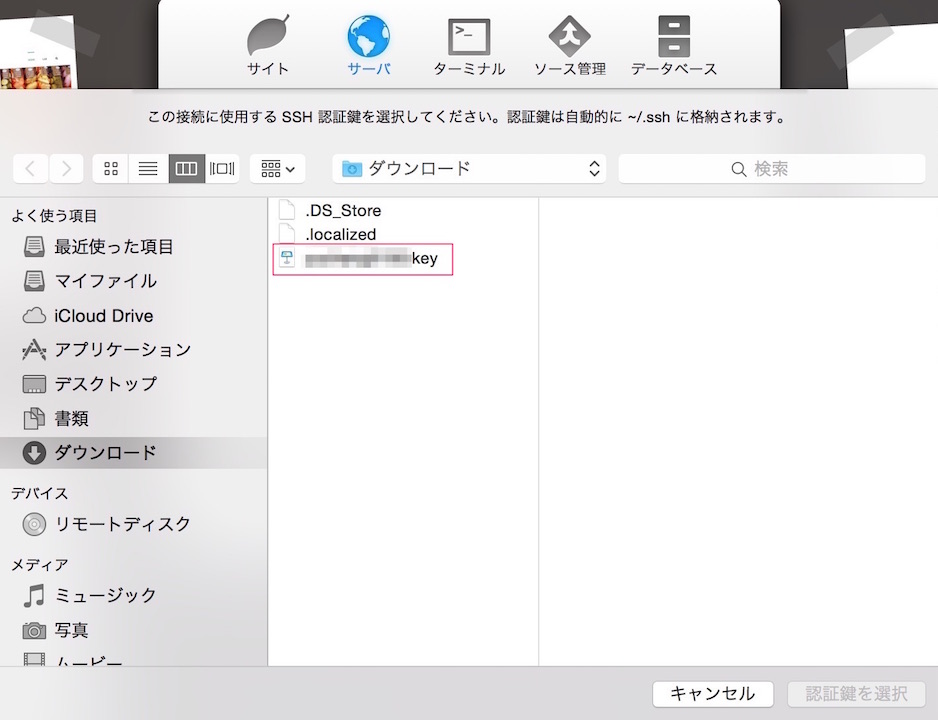This screenshot has width=938, height=720.
Task: Click the キャンセル button
Action: click(712, 694)
